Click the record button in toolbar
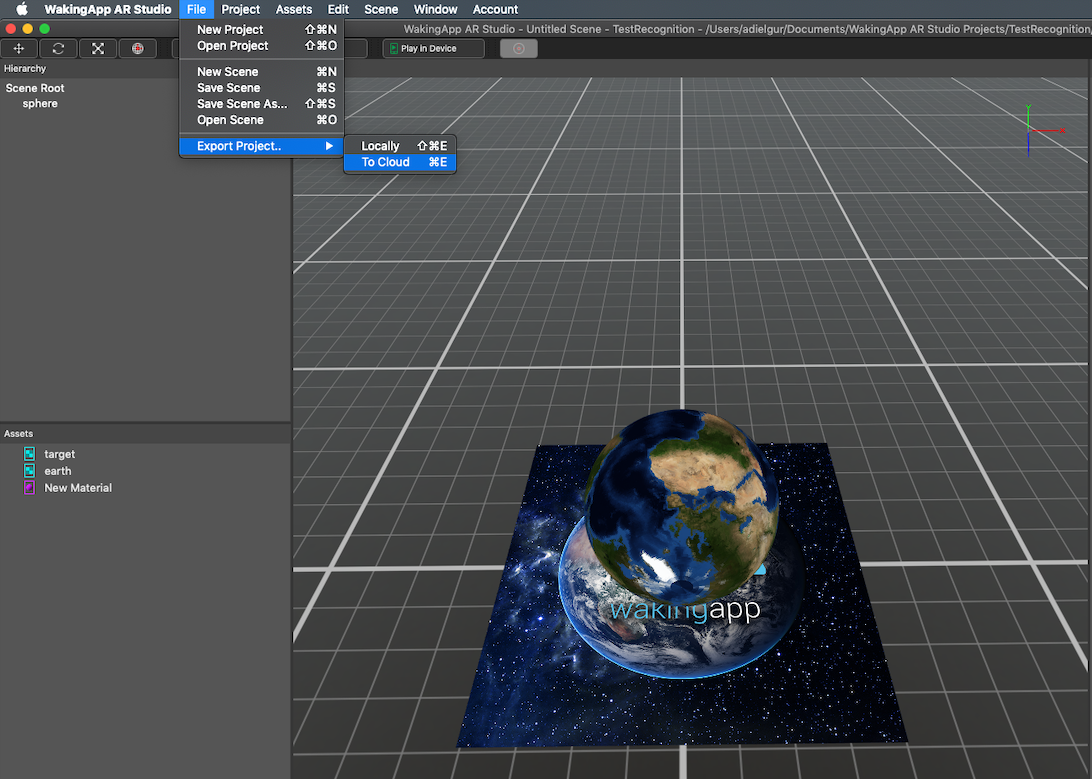 [518, 48]
